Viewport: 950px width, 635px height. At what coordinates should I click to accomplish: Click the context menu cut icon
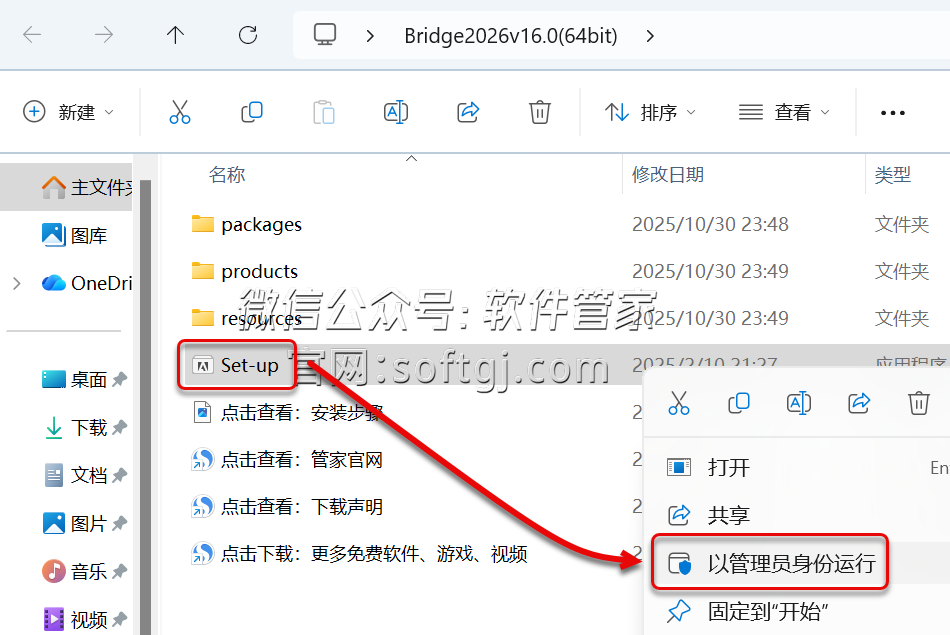pyautogui.click(x=679, y=403)
